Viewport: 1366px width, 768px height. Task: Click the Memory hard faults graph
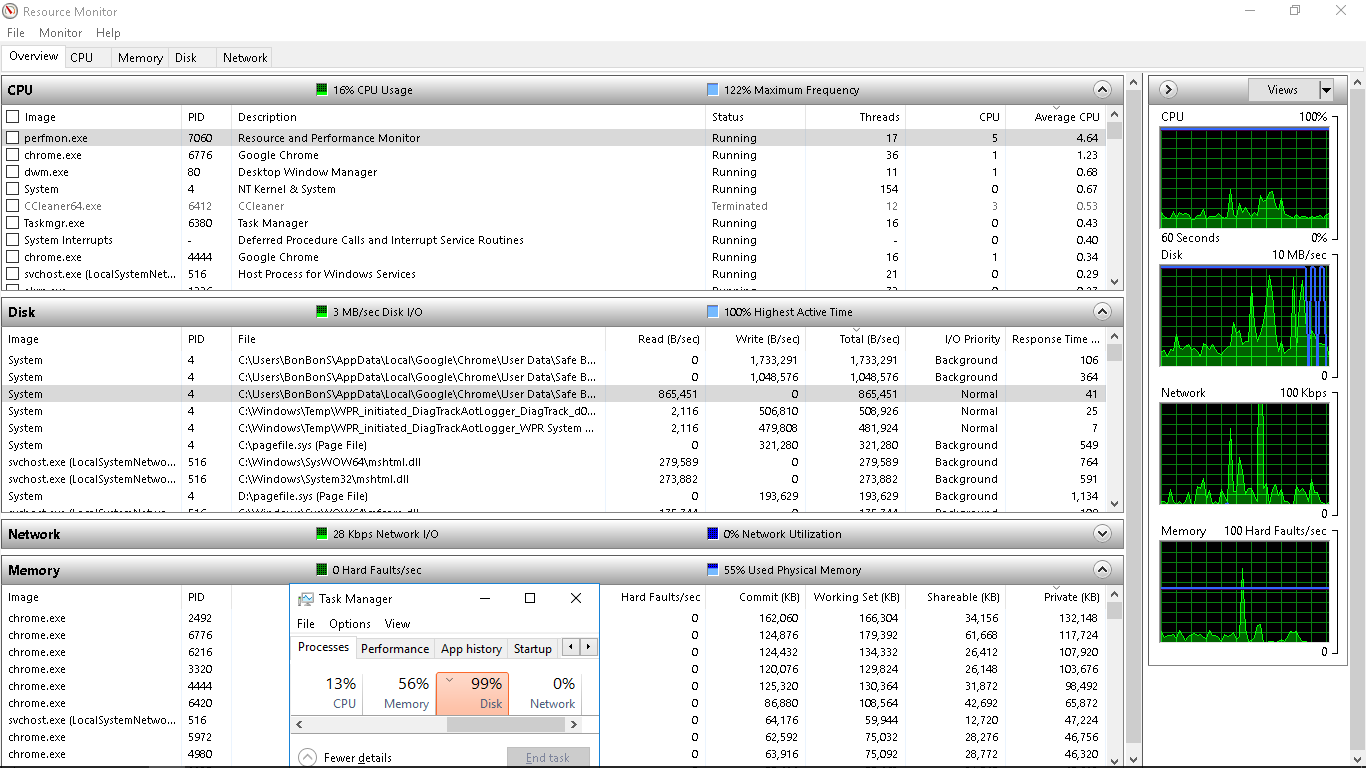[x=1245, y=592]
